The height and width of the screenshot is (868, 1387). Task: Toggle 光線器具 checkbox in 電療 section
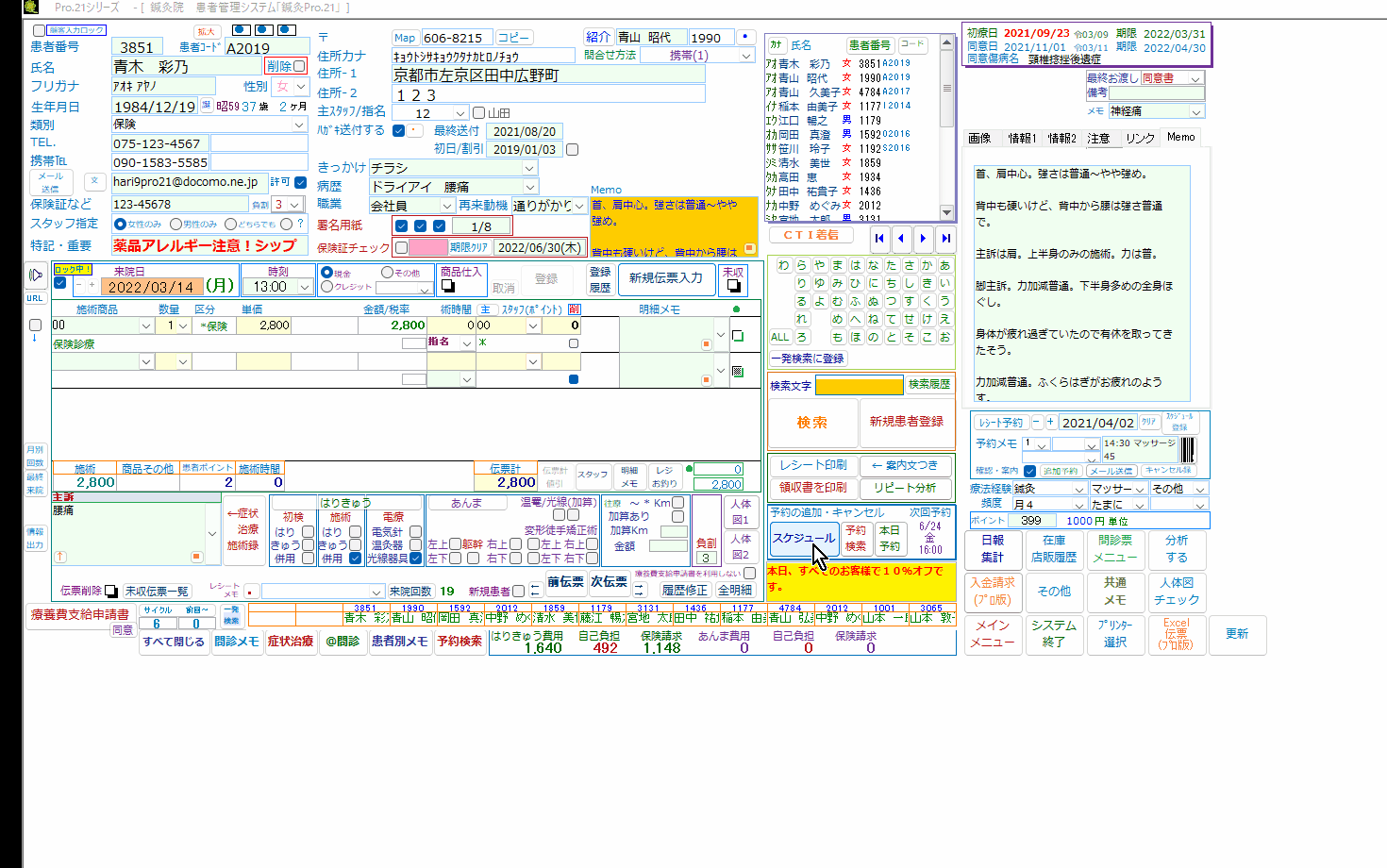click(415, 559)
